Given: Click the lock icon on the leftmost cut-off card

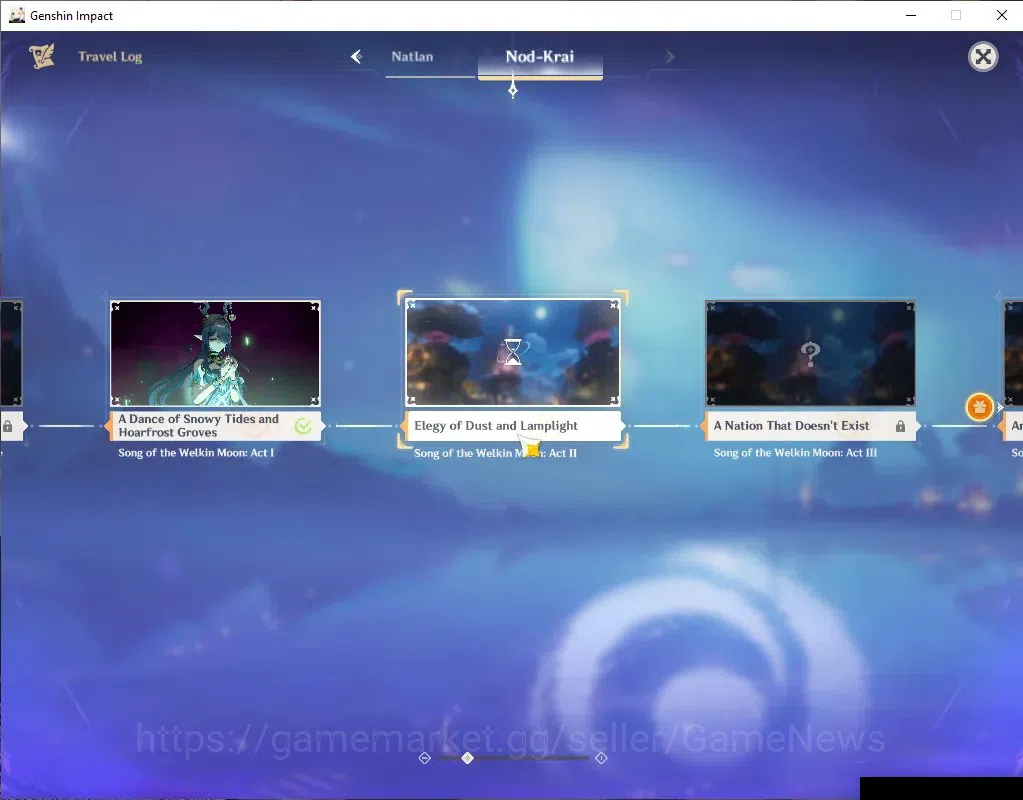Looking at the screenshot, I should click(x=7, y=426).
